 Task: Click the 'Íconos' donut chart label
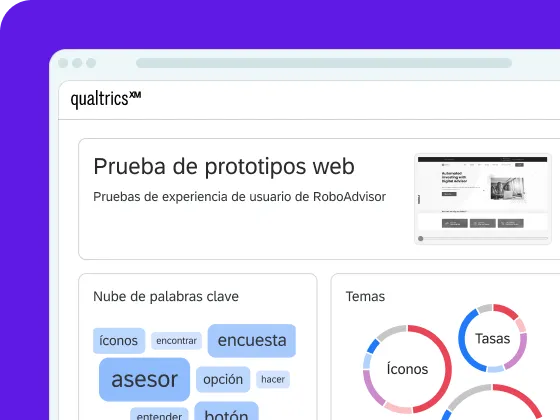(x=407, y=369)
